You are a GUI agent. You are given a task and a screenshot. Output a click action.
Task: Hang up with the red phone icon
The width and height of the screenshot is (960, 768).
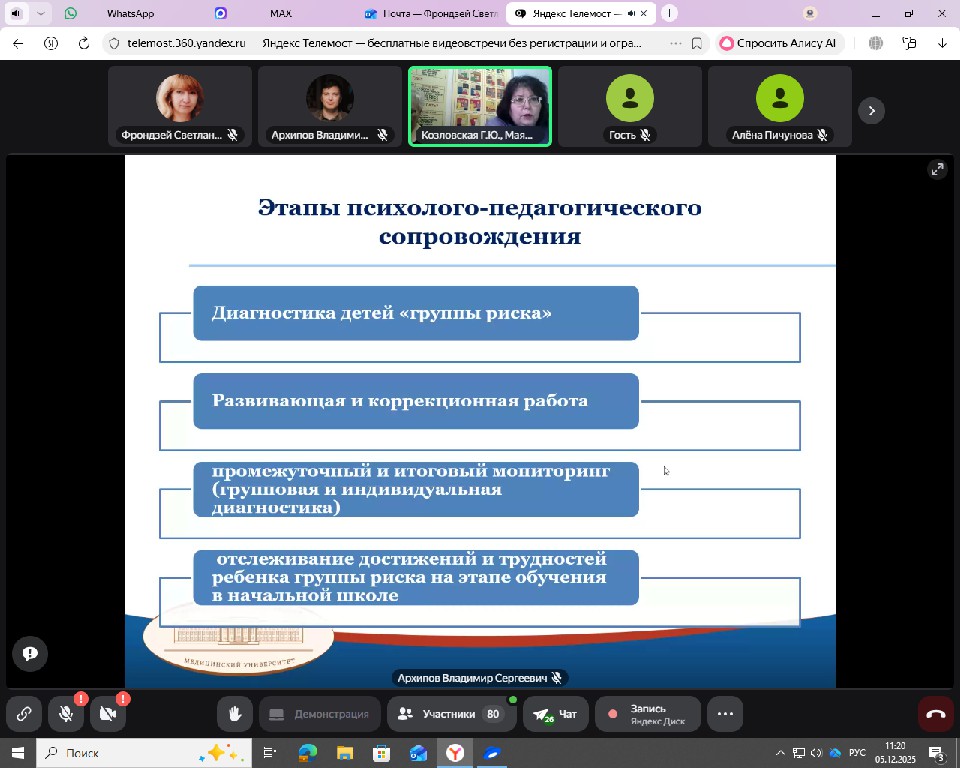point(936,714)
